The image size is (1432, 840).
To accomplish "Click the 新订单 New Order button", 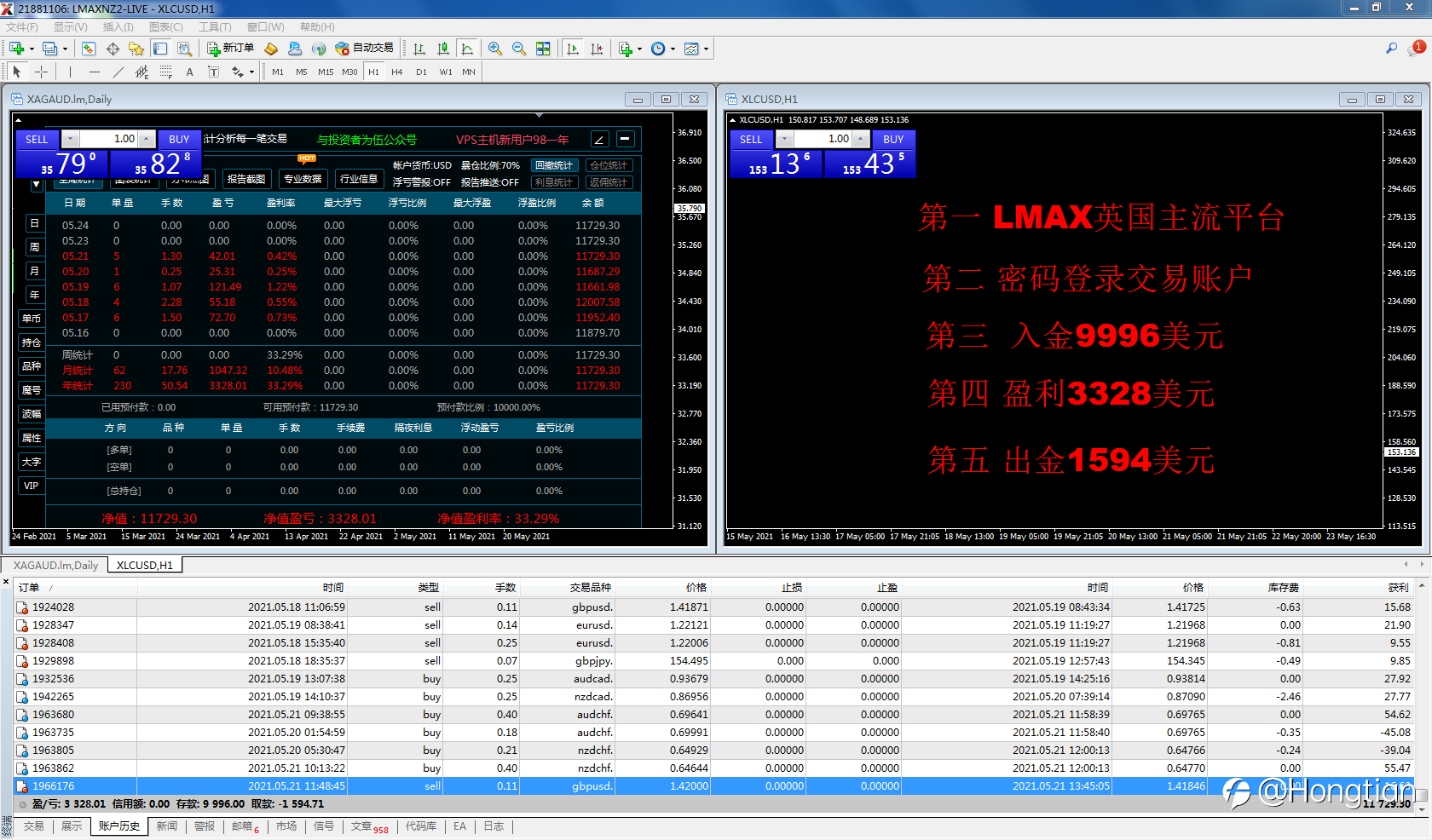I will pos(230,49).
